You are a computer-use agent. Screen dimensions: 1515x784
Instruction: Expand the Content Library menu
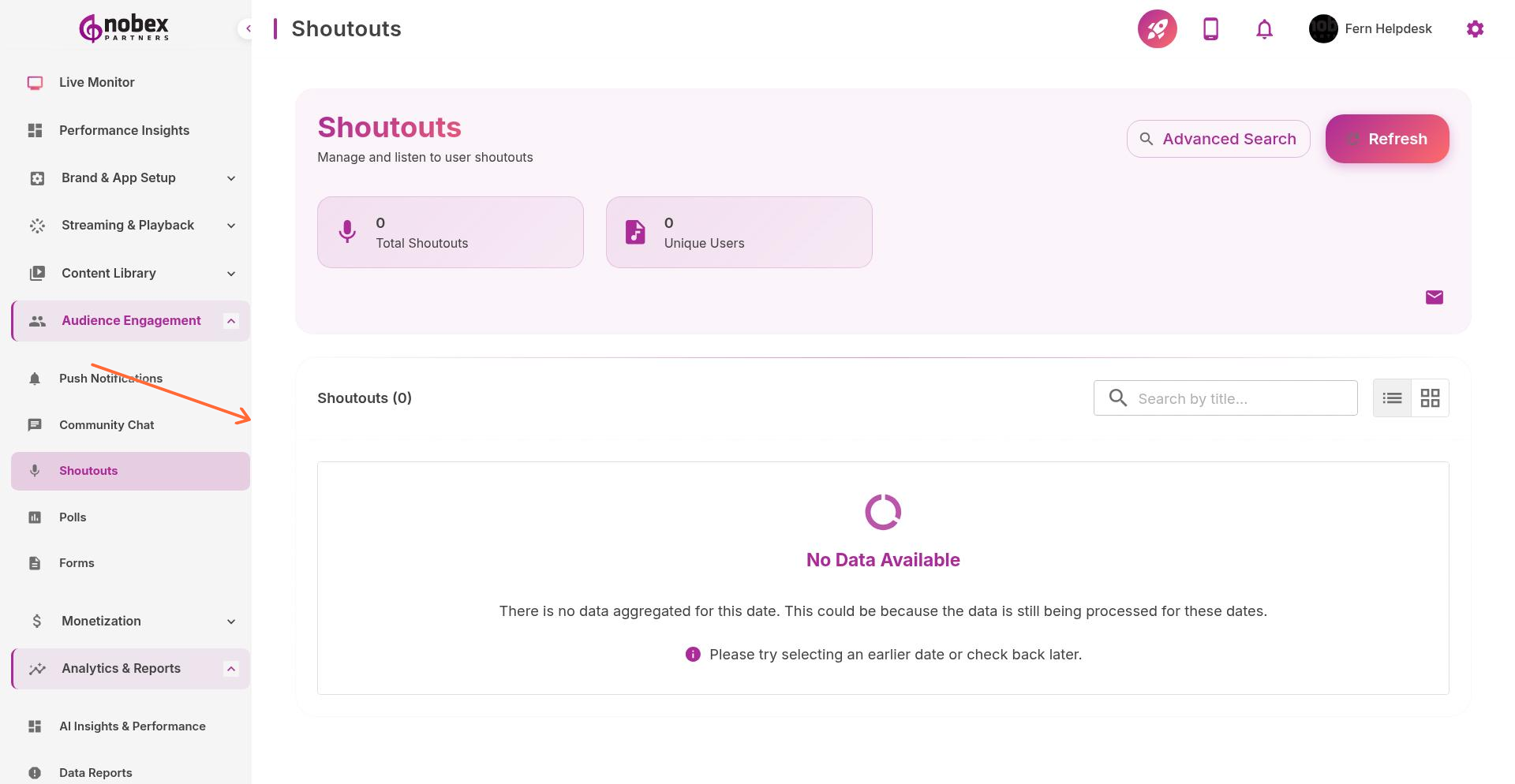(x=230, y=273)
